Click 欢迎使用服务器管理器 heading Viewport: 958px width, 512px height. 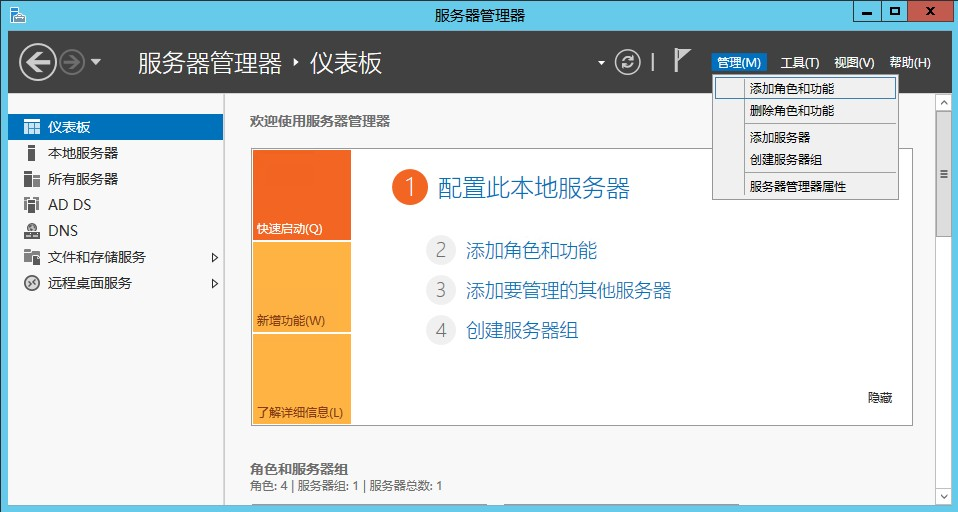point(320,121)
